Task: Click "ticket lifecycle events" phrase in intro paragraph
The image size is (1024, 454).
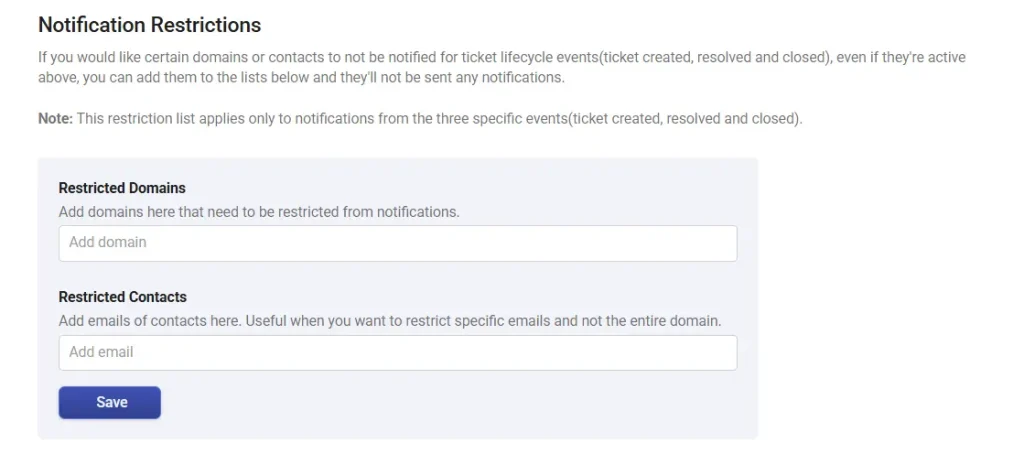Action: click(x=529, y=58)
